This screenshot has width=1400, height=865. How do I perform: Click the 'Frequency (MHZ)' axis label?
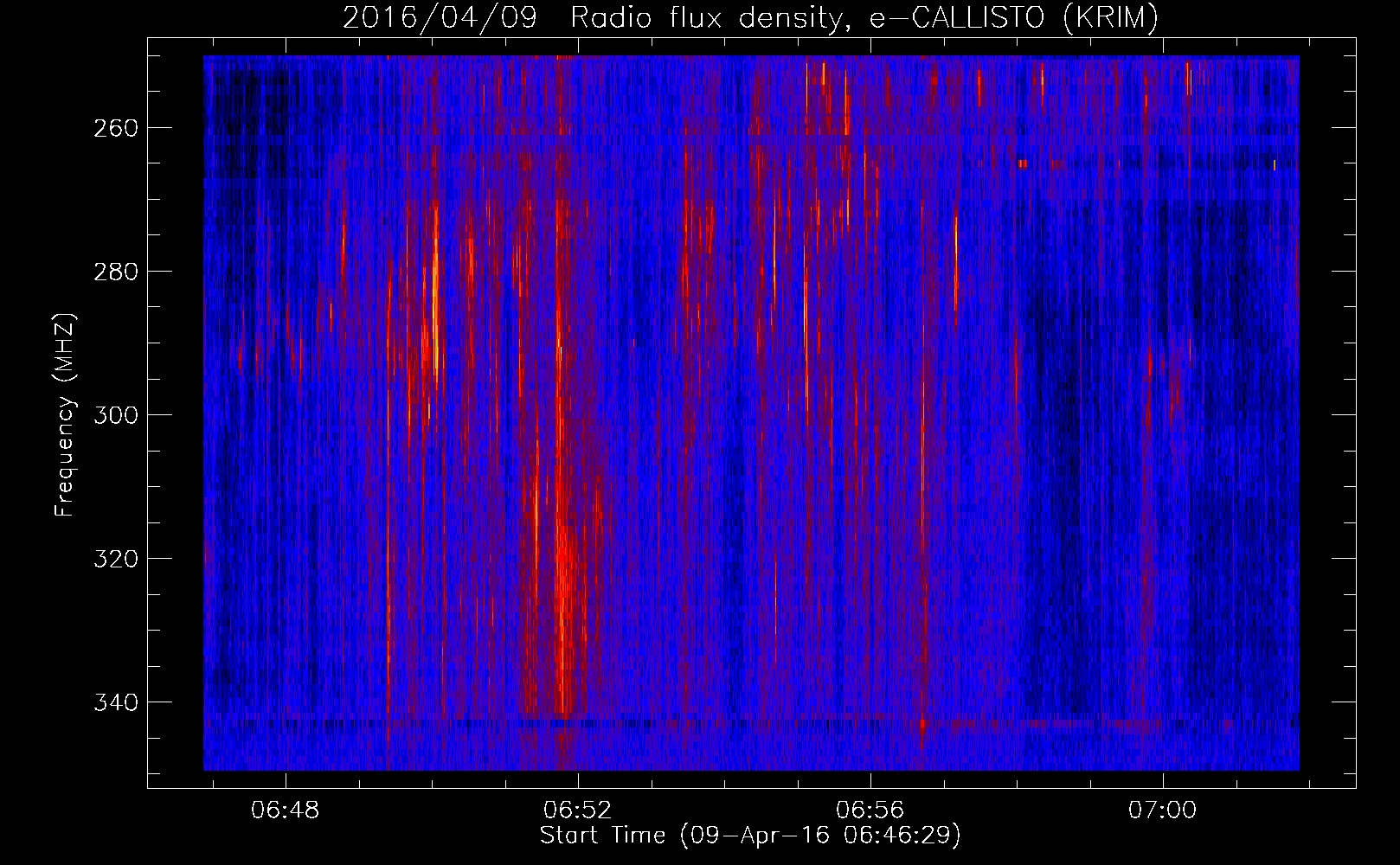click(65, 414)
